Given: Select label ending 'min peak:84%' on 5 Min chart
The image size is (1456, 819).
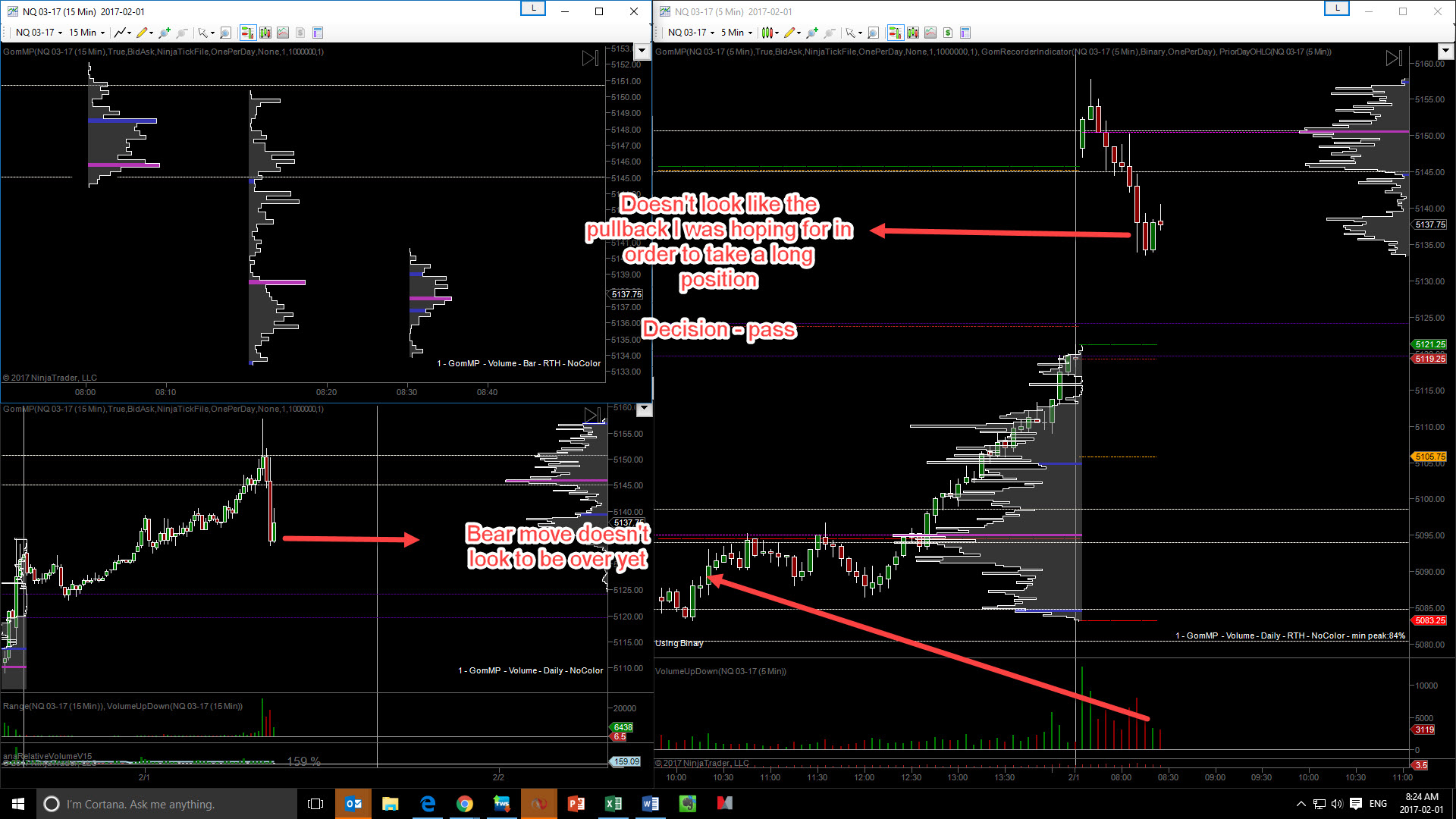Looking at the screenshot, I should click(x=1290, y=636).
